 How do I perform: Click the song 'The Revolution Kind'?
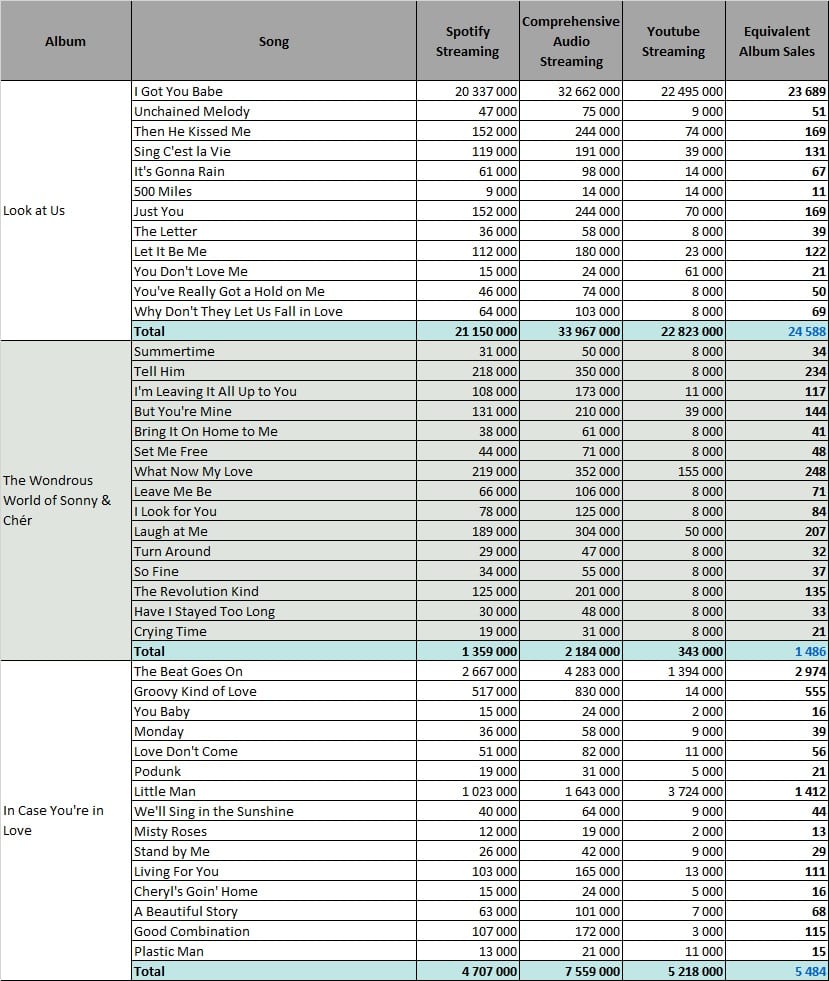point(196,592)
